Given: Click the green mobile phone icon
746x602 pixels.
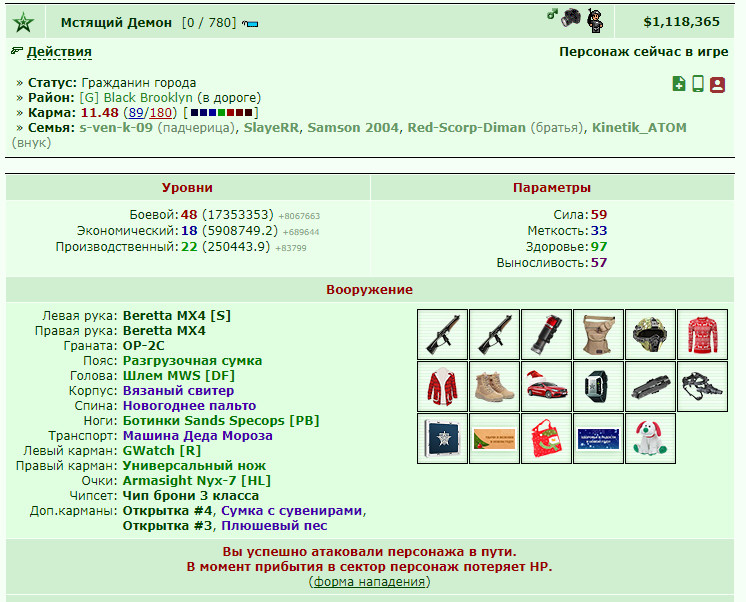Looking at the screenshot, I should (697, 84).
